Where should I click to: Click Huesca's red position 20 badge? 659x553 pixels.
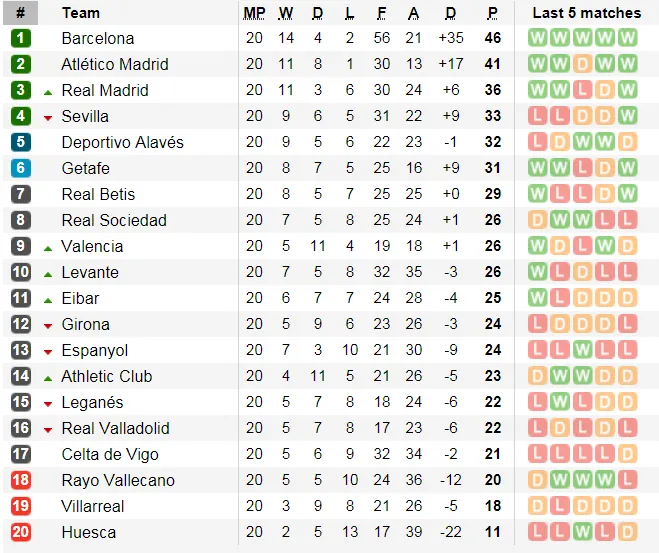coord(21,532)
